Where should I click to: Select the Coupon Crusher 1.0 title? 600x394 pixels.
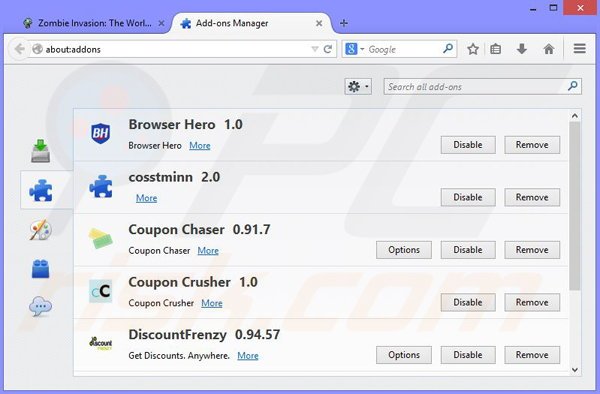point(193,282)
